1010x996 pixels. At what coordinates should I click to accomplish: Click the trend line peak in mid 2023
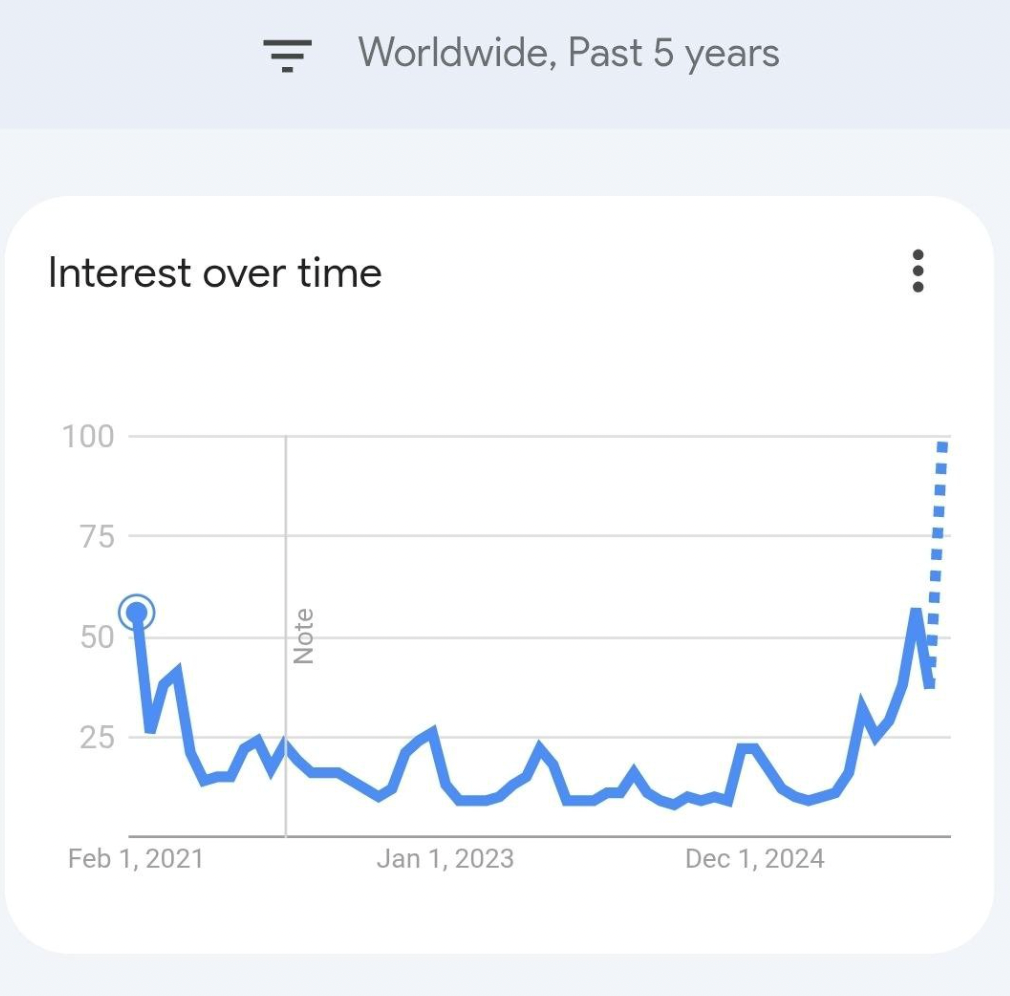coord(540,747)
